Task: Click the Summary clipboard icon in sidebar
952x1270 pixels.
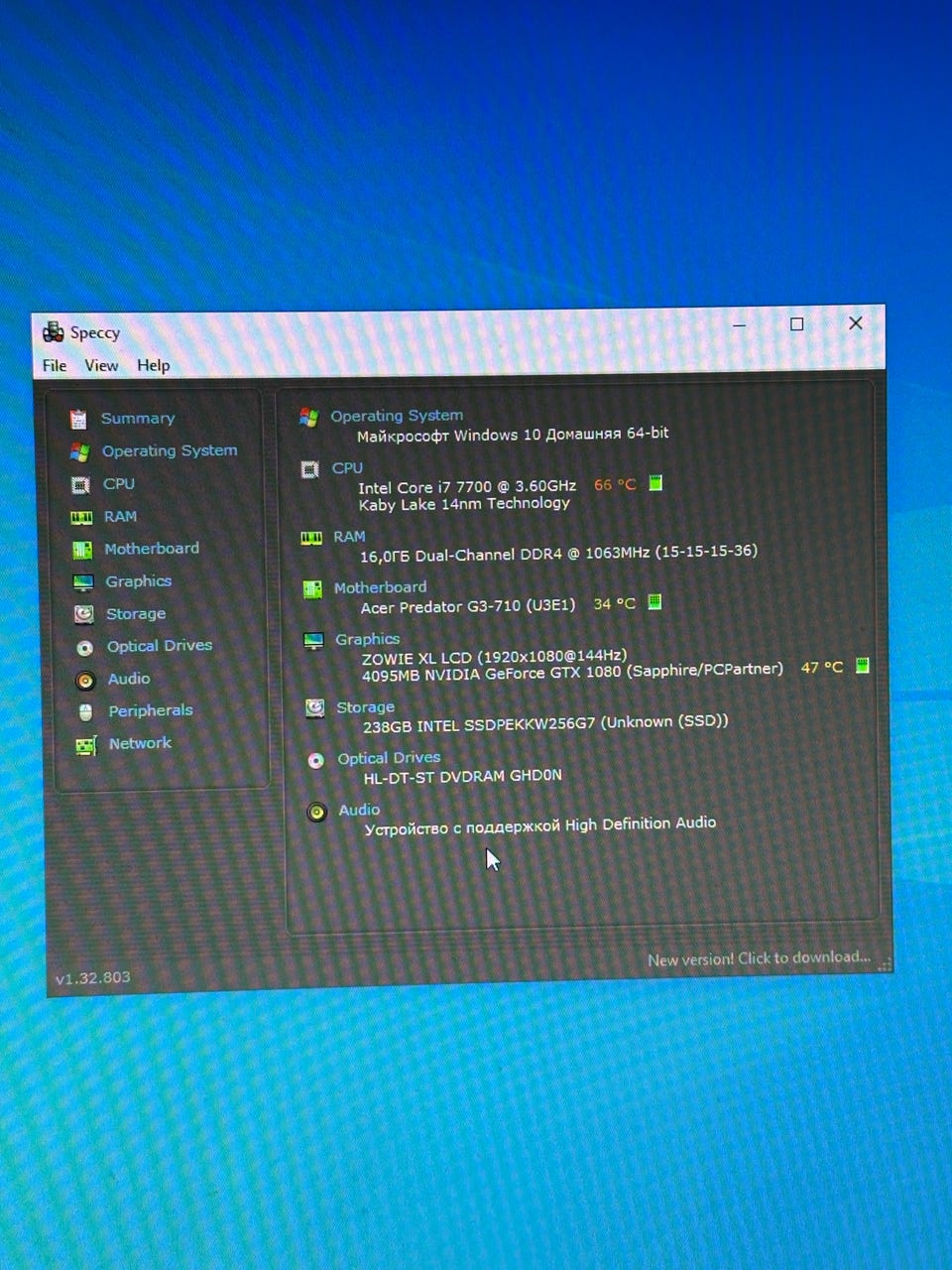Action: (x=78, y=420)
